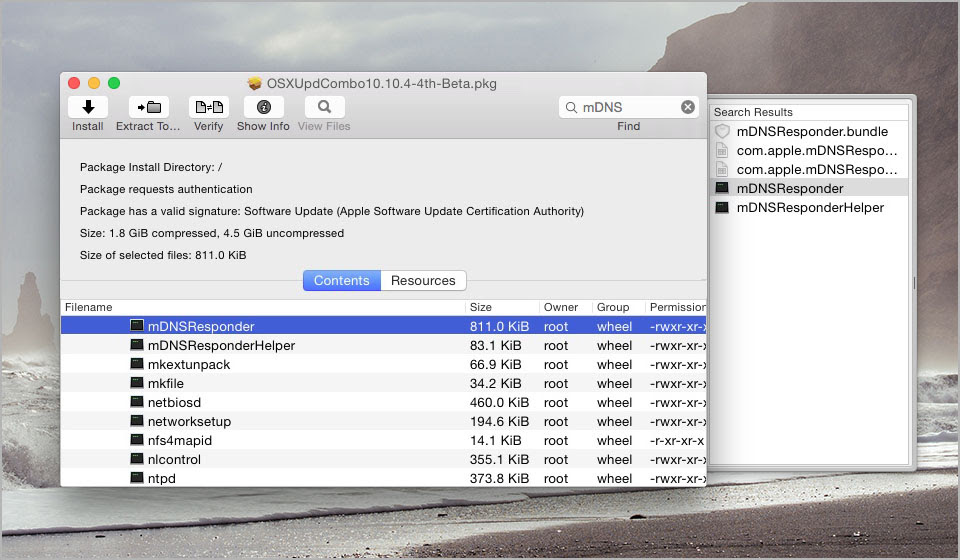Click the 83.1 KiB size cell

(x=495, y=345)
